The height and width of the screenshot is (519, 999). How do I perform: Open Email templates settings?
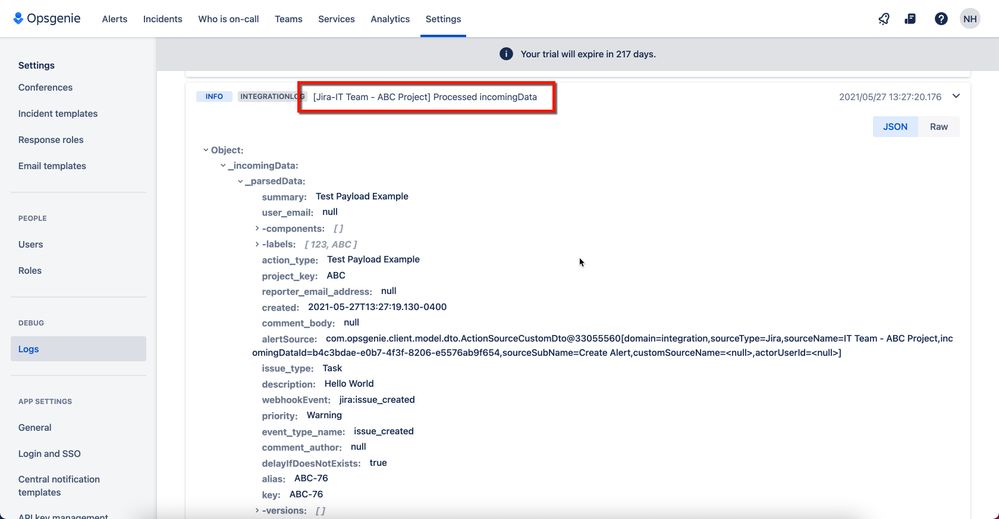(x=52, y=166)
